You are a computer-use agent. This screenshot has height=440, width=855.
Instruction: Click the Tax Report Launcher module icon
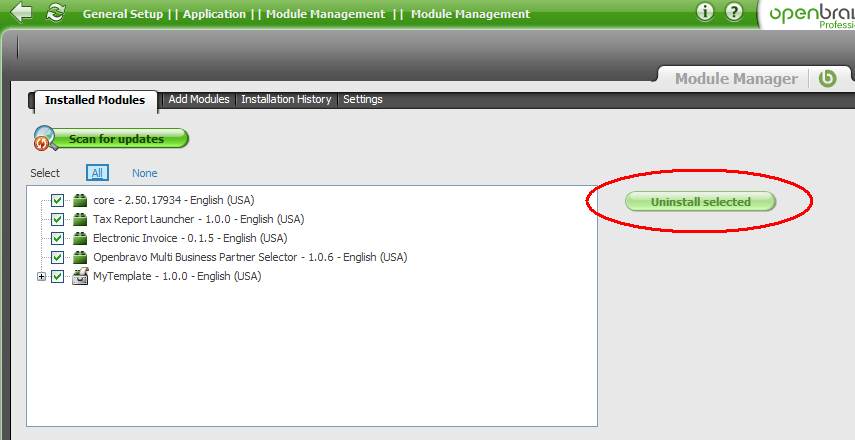pyautogui.click(x=80, y=219)
